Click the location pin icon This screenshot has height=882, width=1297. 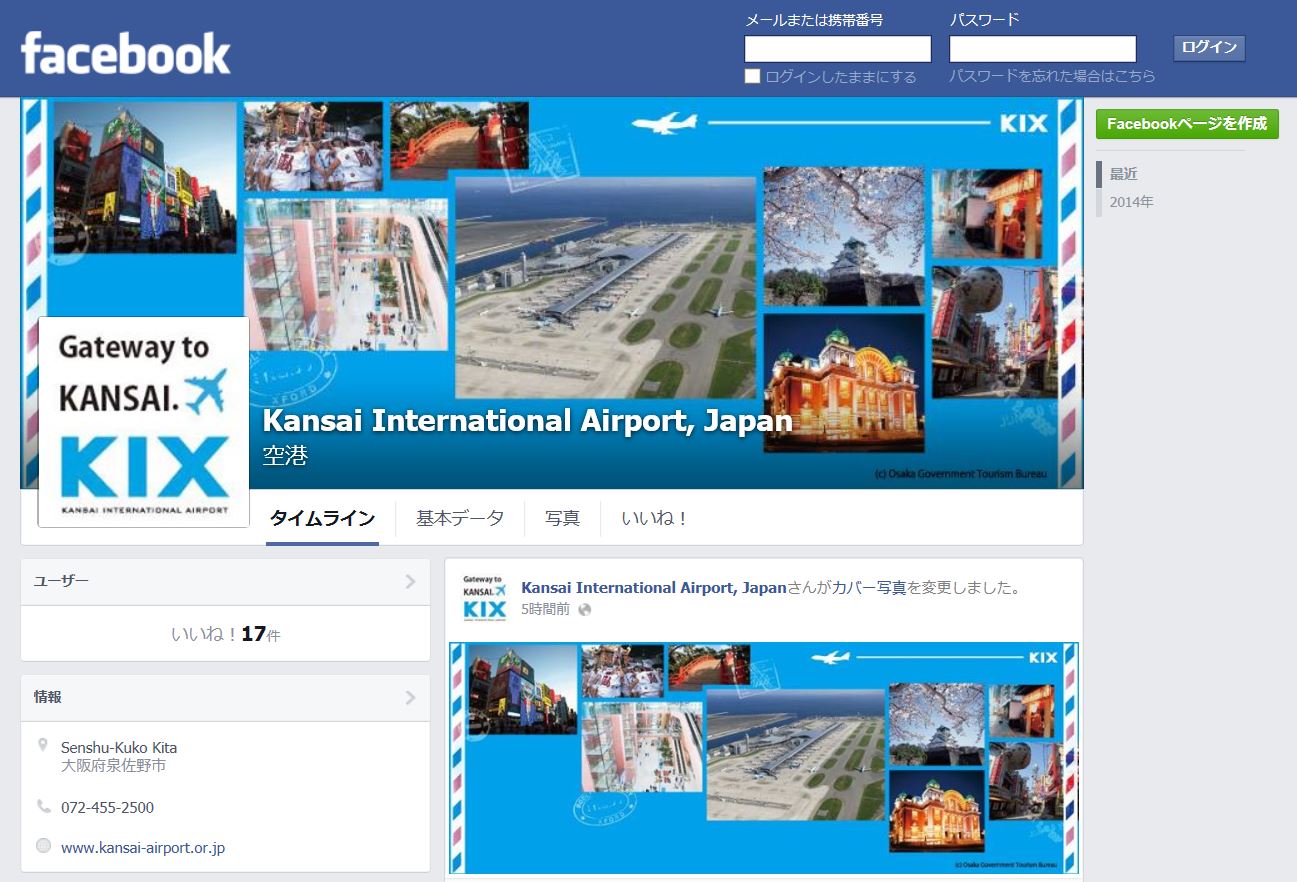[43, 745]
